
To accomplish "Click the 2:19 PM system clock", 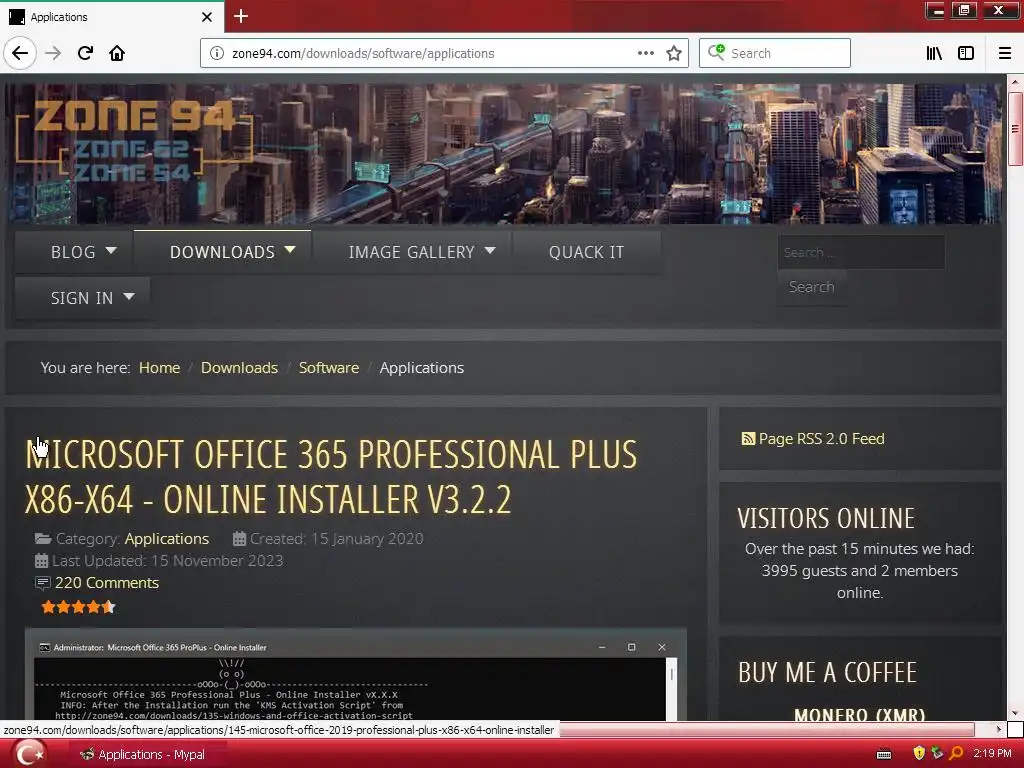I will click(992, 754).
